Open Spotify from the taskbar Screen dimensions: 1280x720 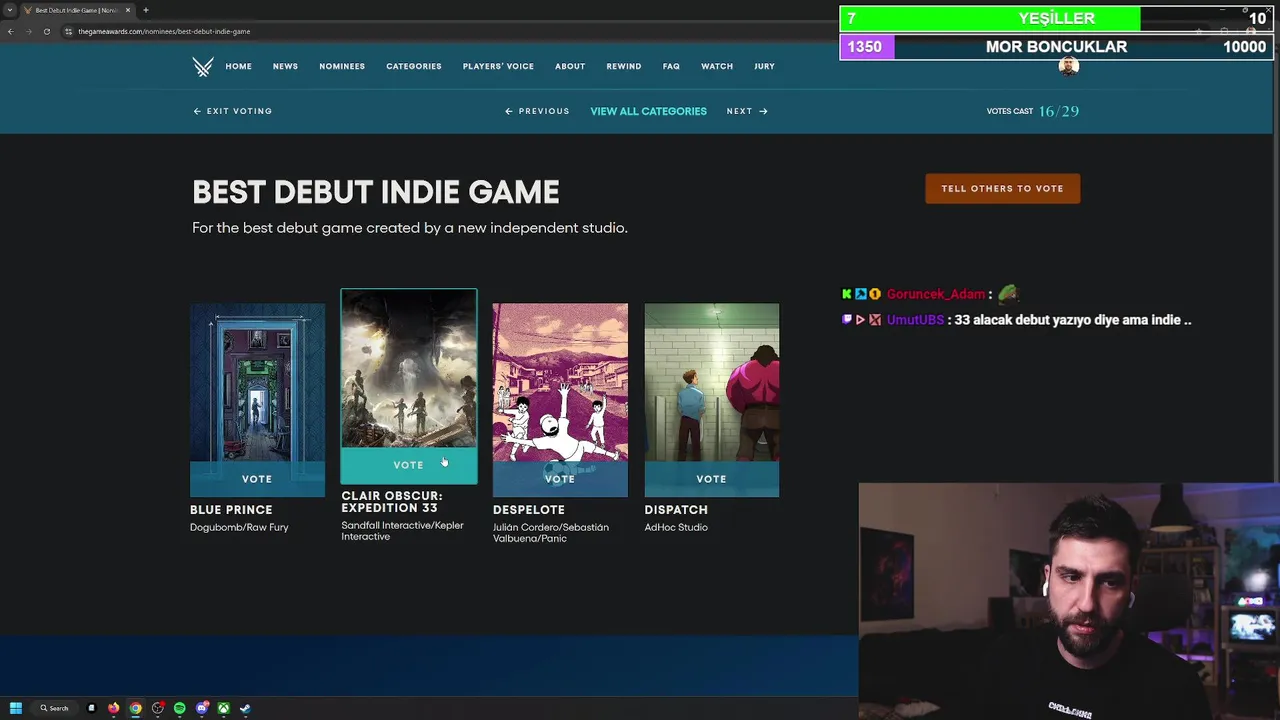(x=179, y=708)
